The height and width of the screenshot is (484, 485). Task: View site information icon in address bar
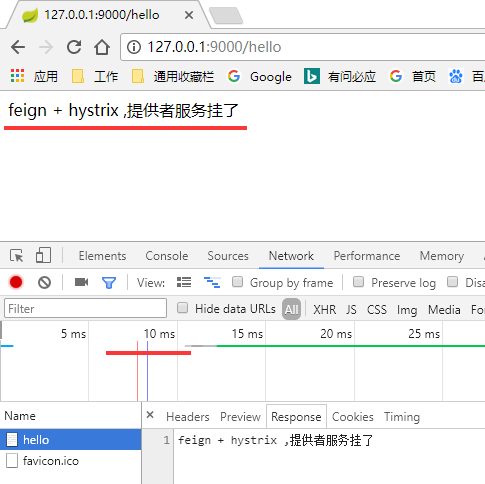tap(134, 47)
